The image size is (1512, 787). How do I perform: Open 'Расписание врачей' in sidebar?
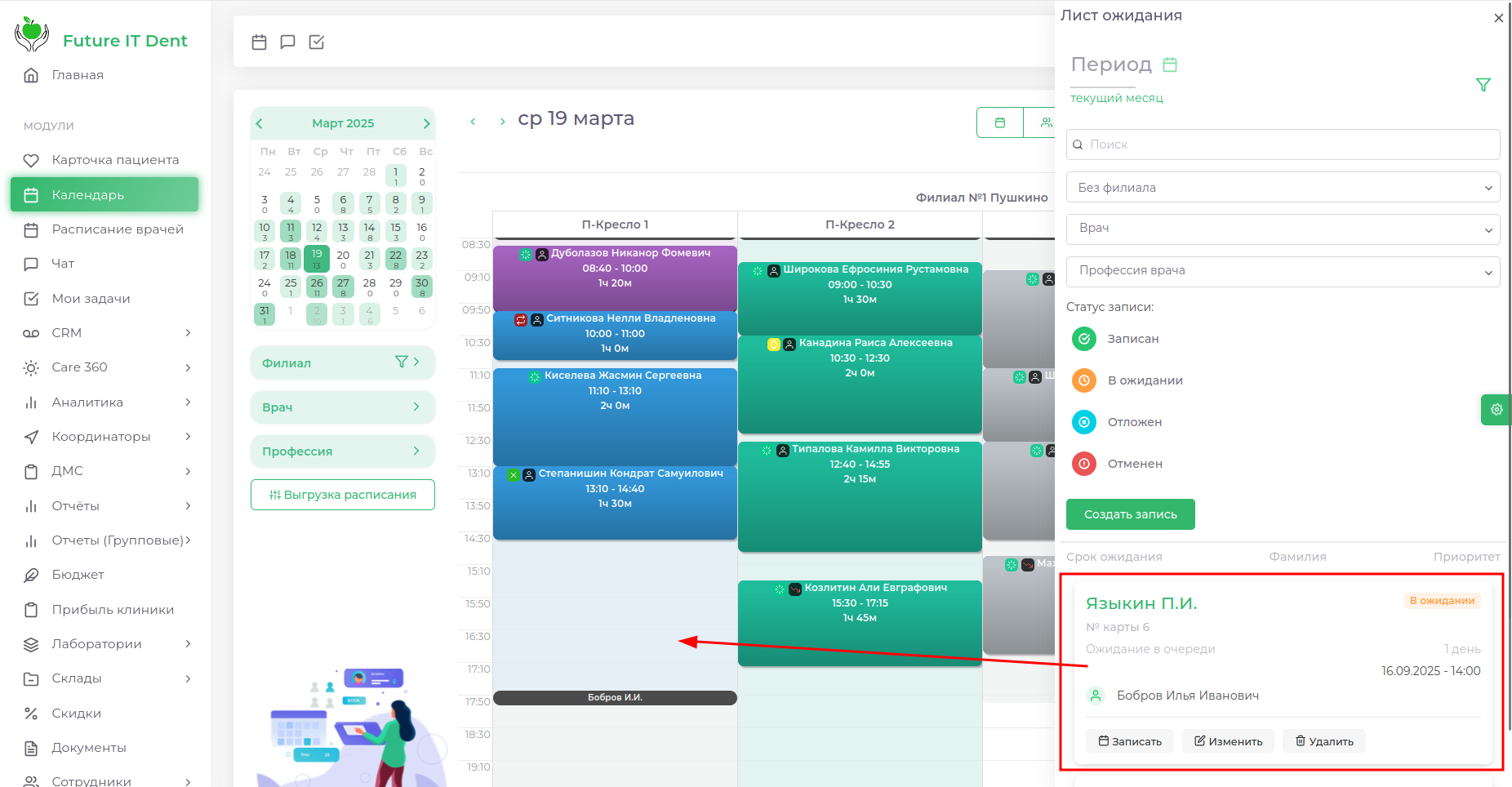pos(118,229)
